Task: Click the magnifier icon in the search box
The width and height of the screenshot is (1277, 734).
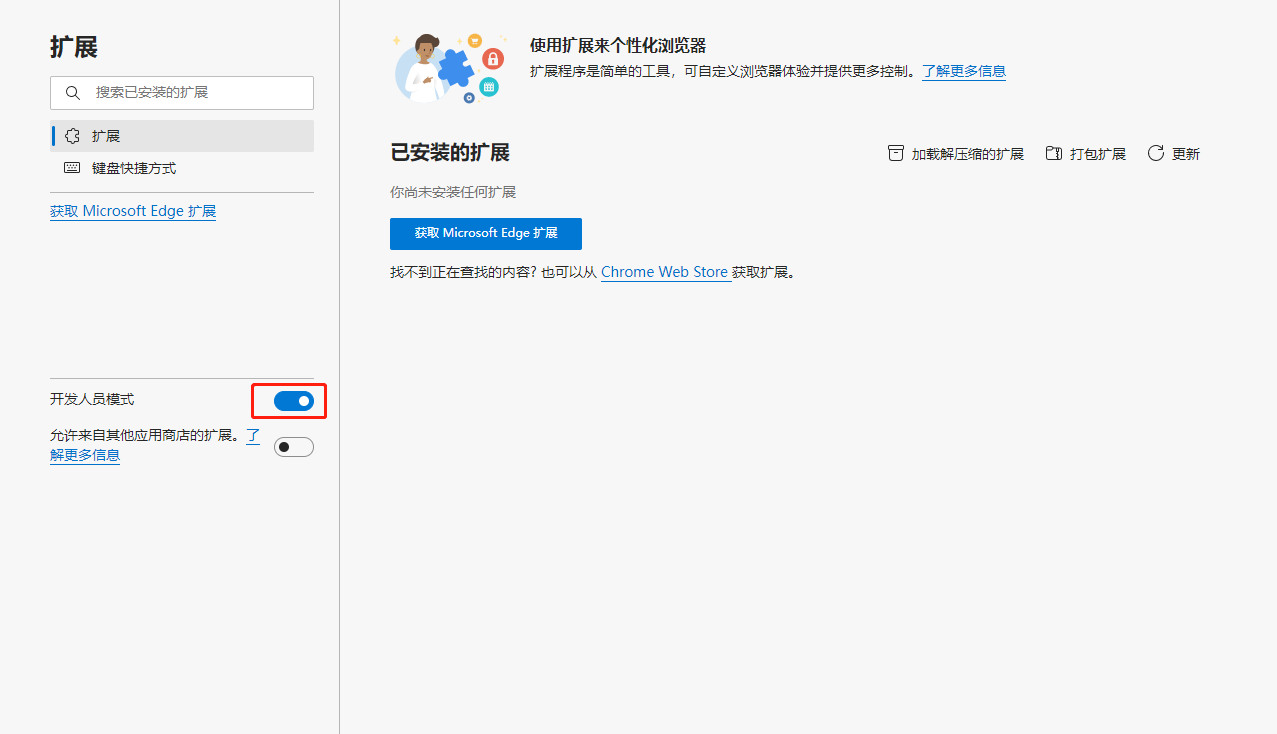Action: (72, 93)
